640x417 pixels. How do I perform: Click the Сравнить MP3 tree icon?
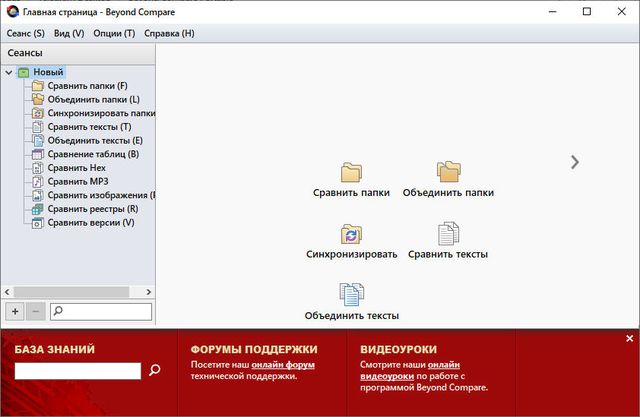click(38, 182)
